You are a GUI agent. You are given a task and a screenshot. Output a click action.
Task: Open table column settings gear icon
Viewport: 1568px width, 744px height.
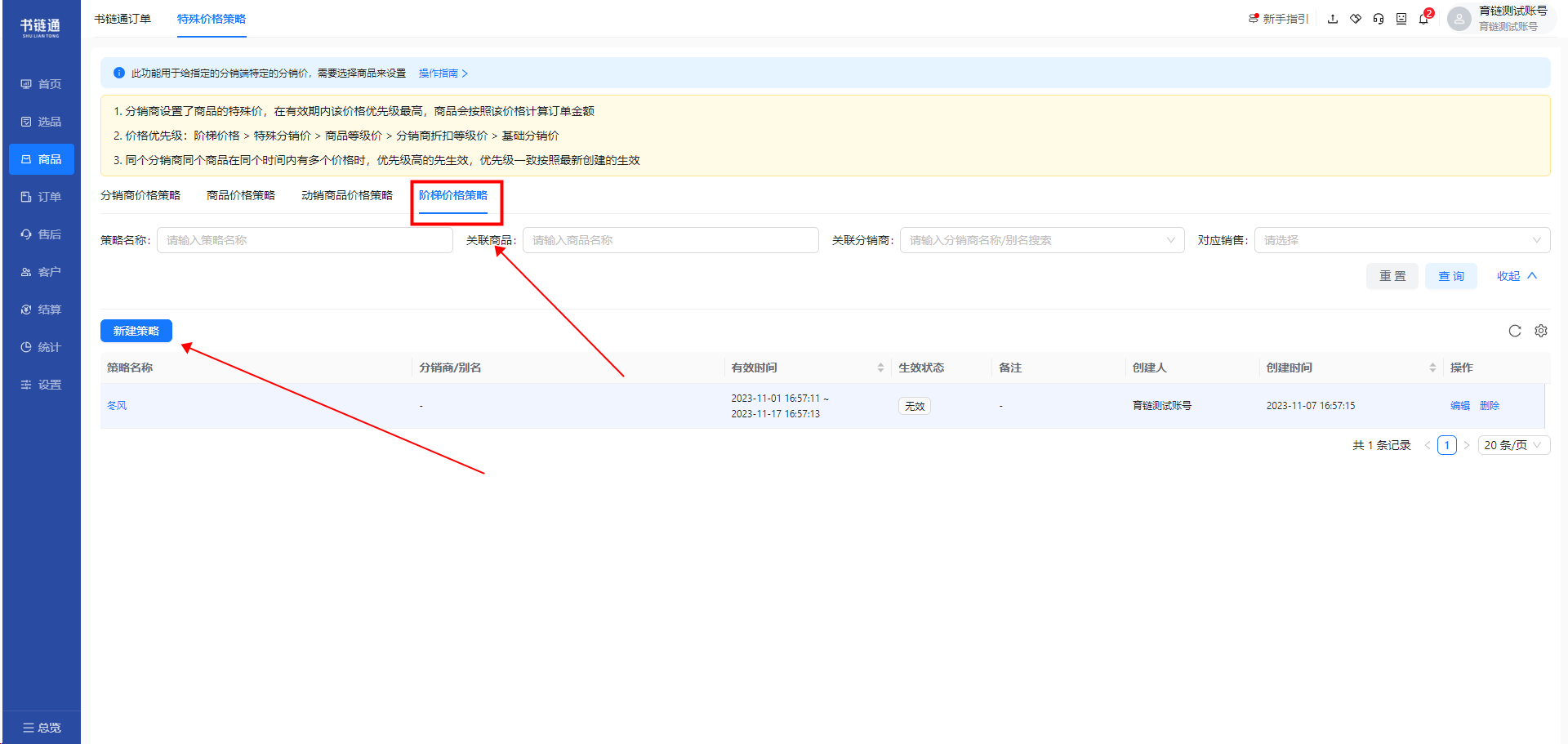coord(1541,331)
